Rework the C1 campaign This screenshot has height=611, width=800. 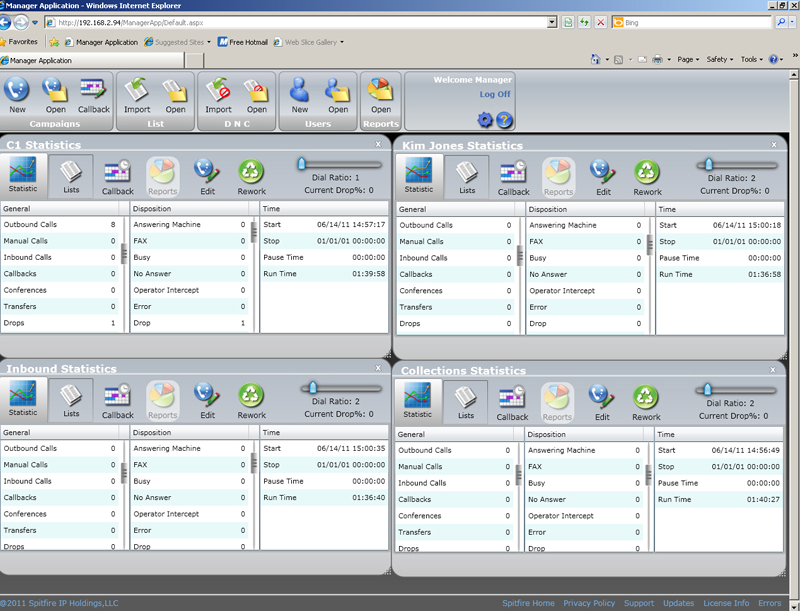[x=251, y=177]
